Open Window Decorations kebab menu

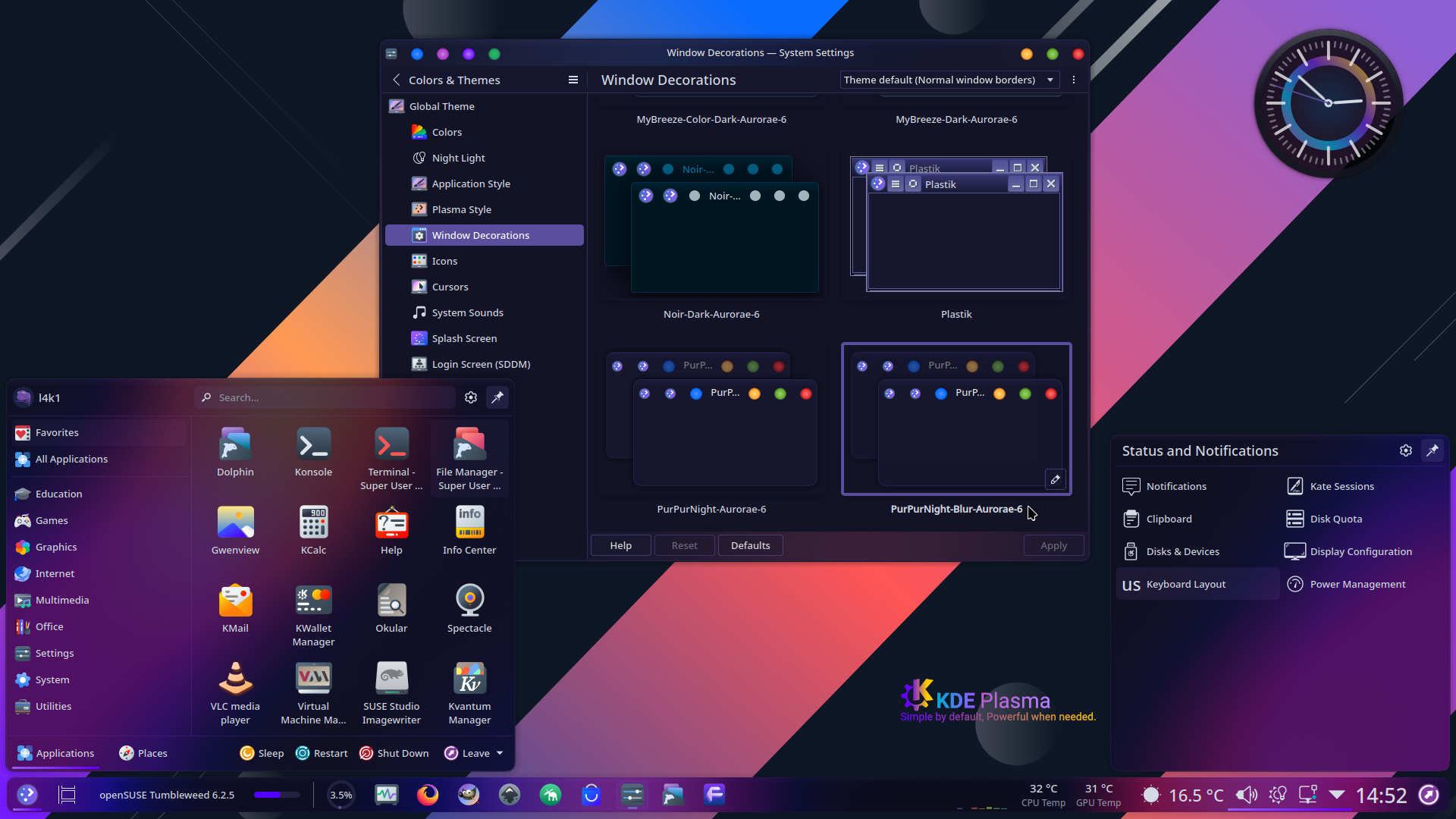[x=1074, y=80]
